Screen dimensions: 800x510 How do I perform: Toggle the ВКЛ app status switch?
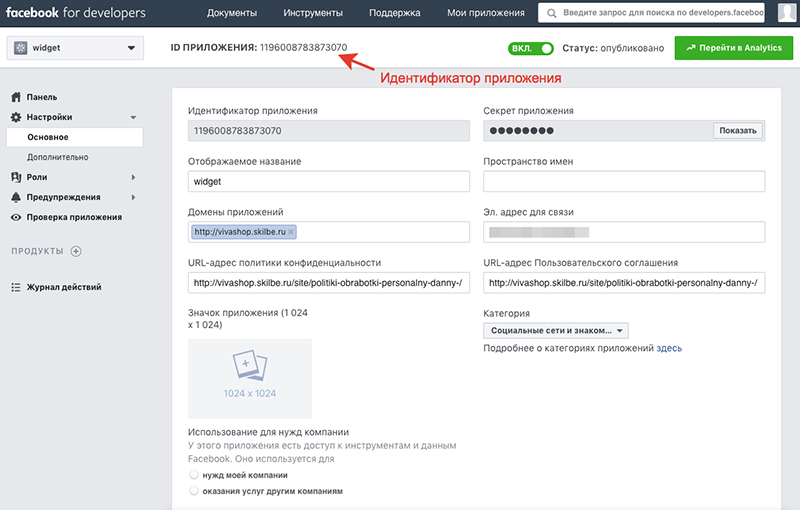coord(531,48)
